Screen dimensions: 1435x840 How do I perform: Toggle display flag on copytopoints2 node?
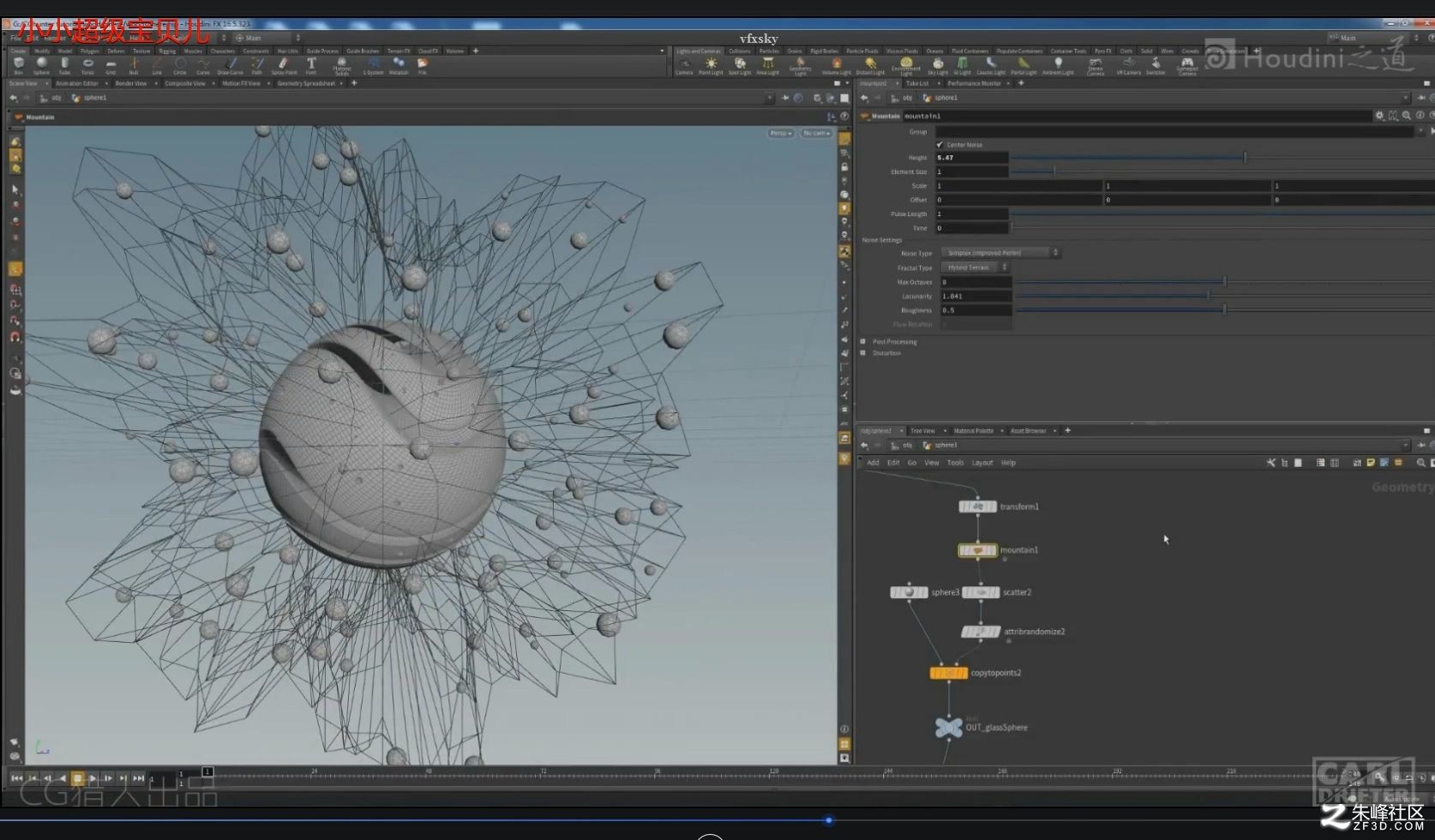(x=964, y=673)
